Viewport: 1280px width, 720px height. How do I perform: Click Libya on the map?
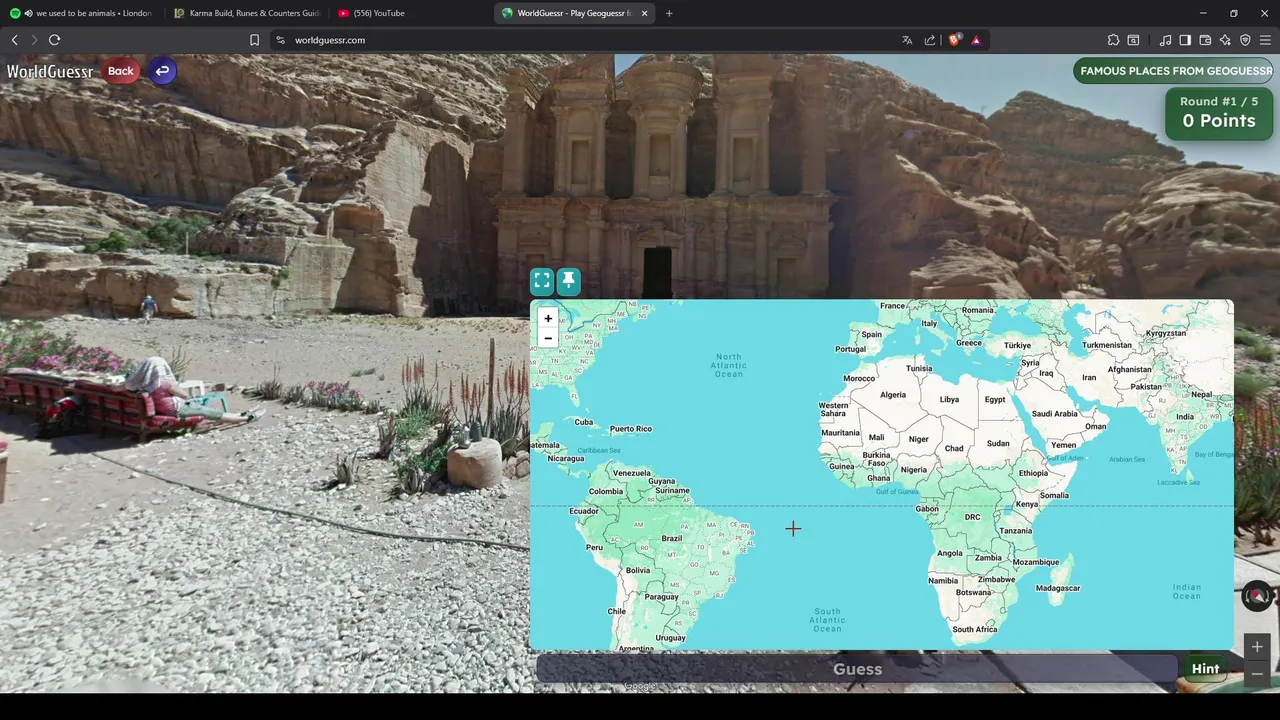click(949, 399)
